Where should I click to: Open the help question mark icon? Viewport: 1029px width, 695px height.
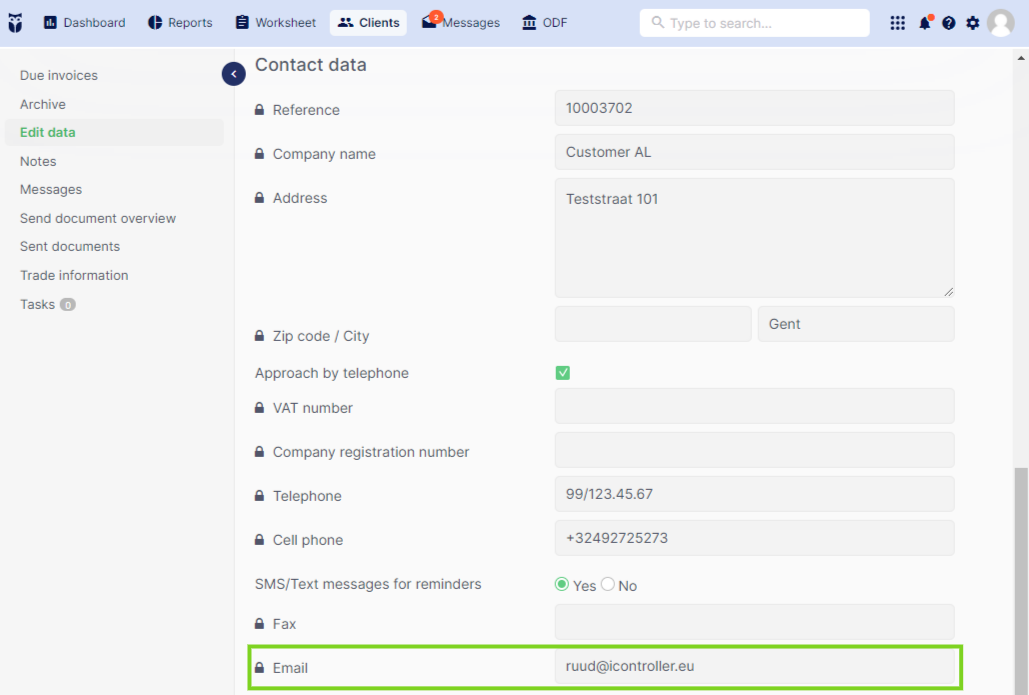tap(948, 23)
